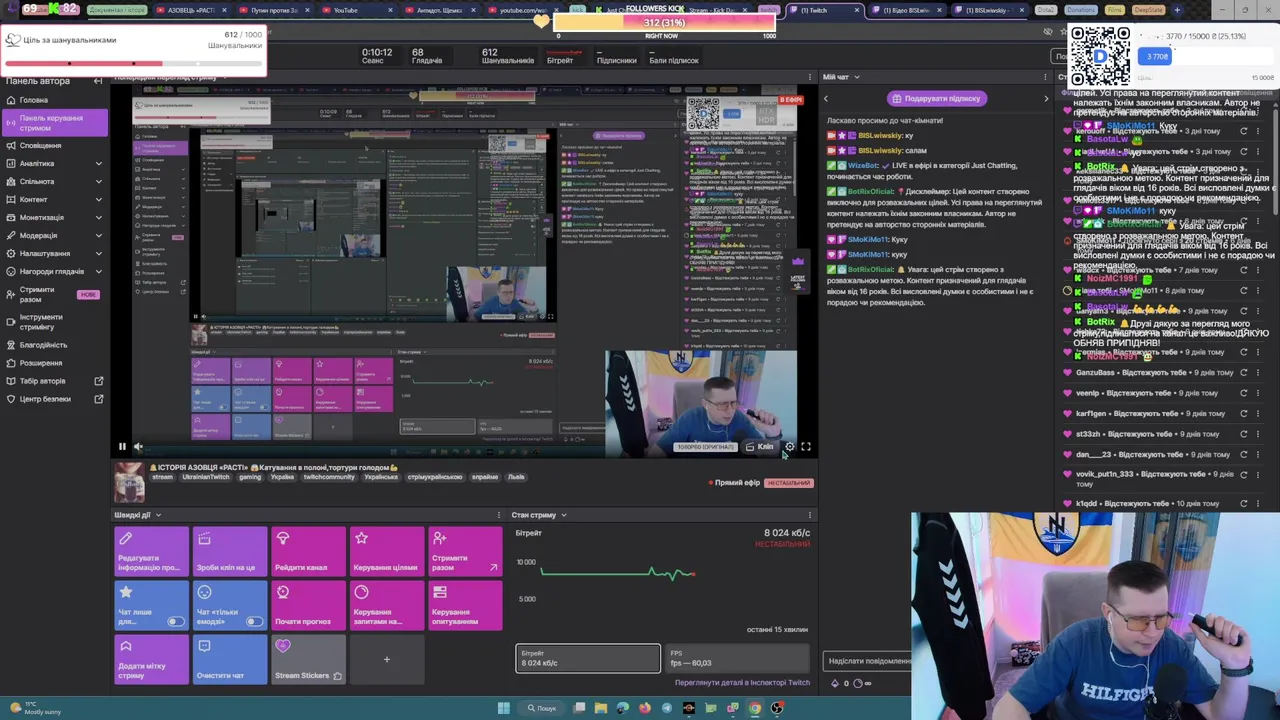Image resolution: width=1280 pixels, height=720 pixels.
Task: Open the Керування опитуванням quick action
Action: [465, 606]
